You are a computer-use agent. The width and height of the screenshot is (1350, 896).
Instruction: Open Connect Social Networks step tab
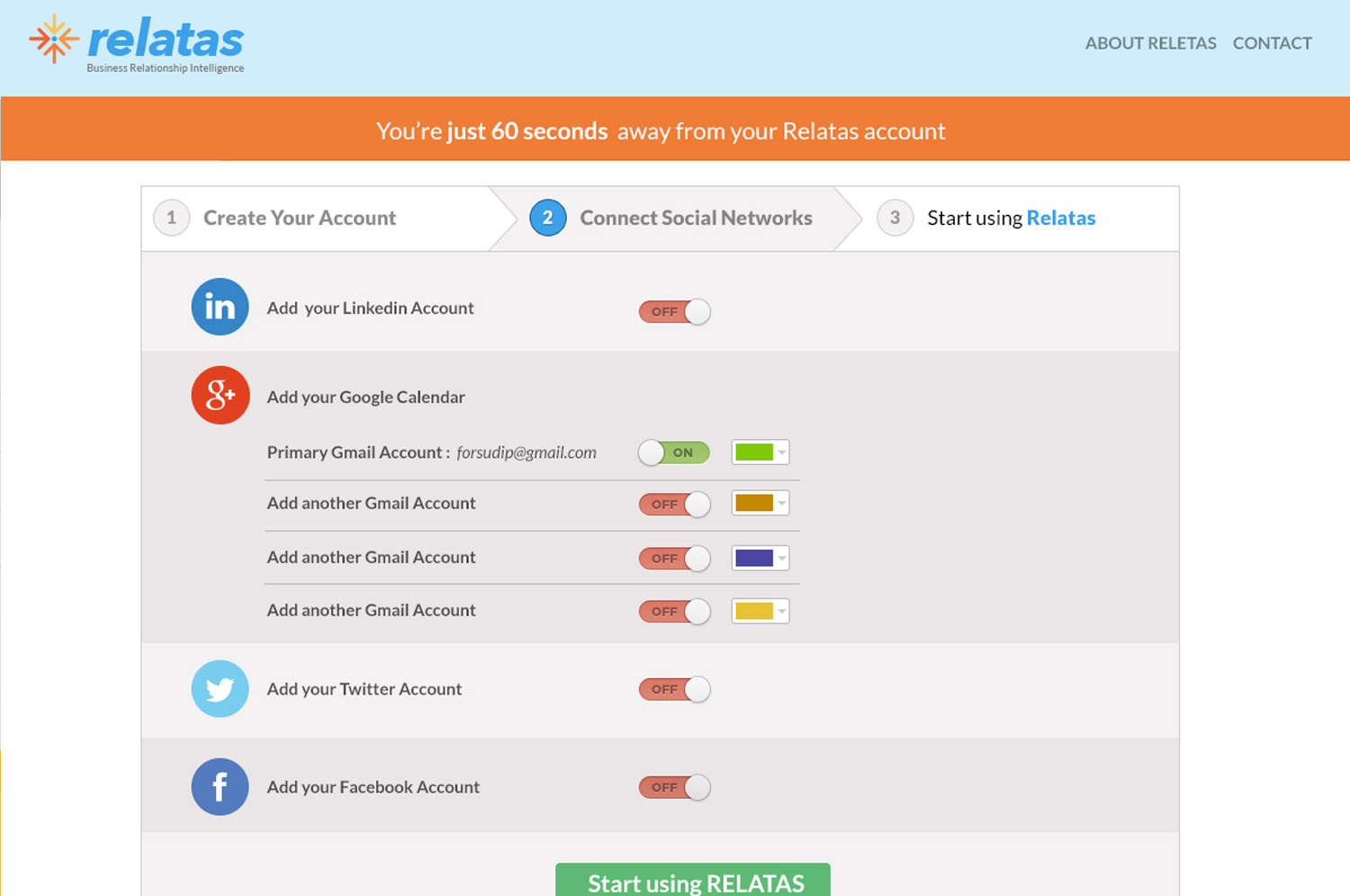point(696,218)
